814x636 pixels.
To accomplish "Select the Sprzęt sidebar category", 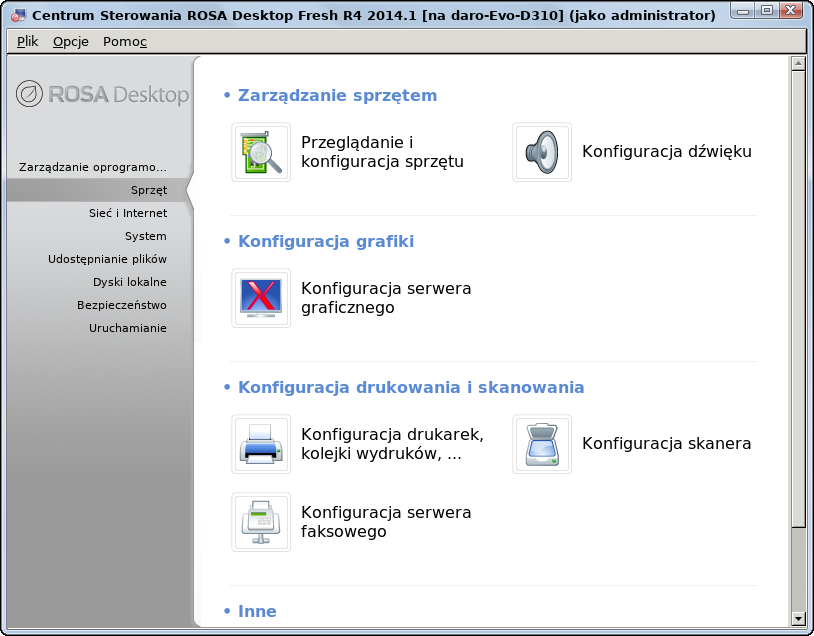I will [x=100, y=190].
